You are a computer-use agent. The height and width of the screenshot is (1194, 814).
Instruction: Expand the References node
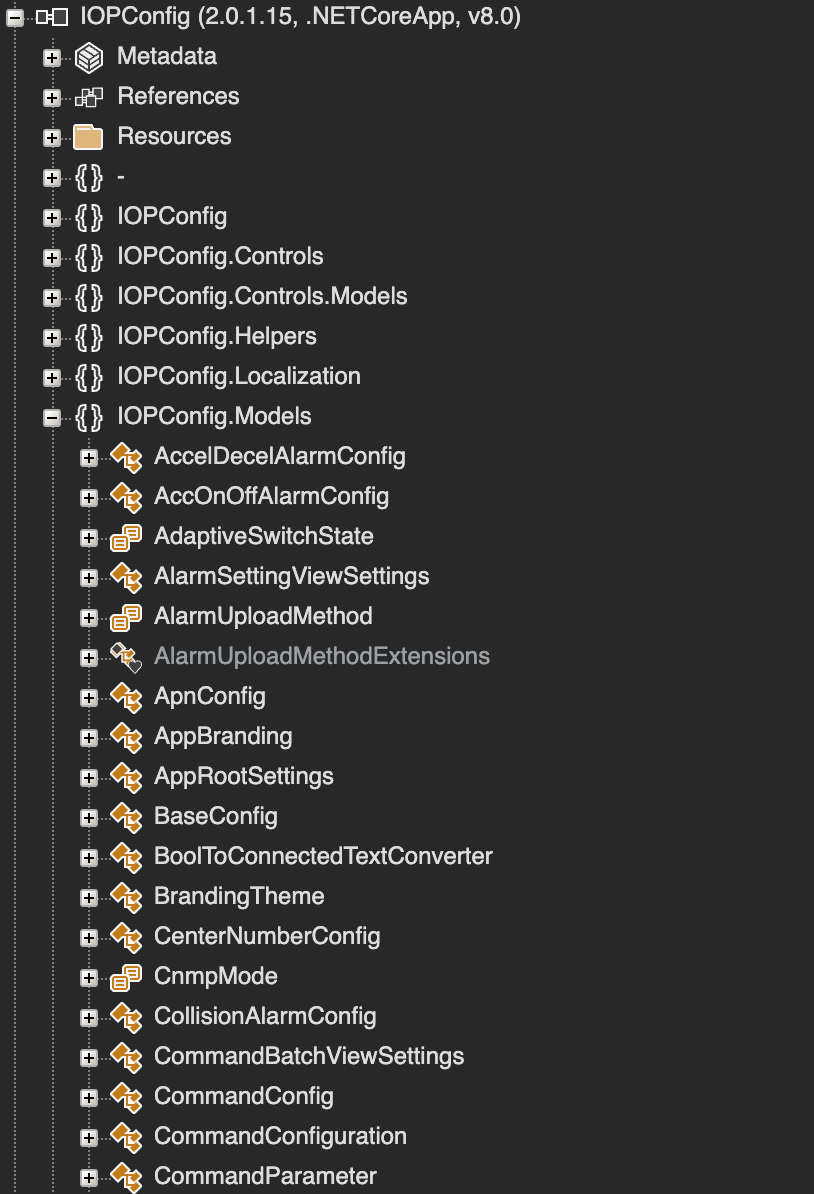[x=52, y=97]
